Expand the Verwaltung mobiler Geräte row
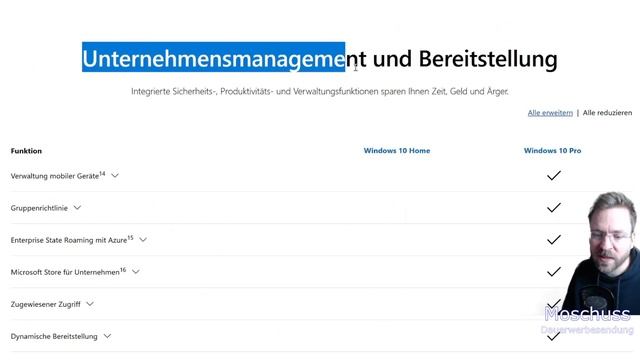Viewport: 640px width, 360px height. 115,176
